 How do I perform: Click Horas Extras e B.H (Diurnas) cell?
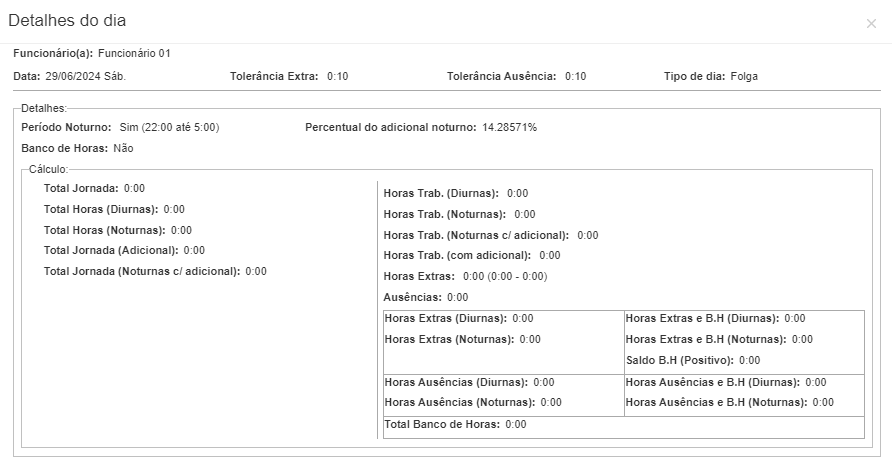(x=715, y=318)
